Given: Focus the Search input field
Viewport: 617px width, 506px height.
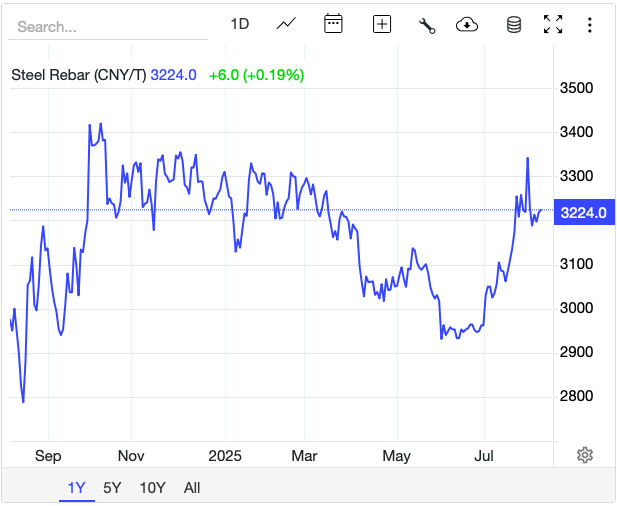Looking at the screenshot, I should click(x=110, y=27).
